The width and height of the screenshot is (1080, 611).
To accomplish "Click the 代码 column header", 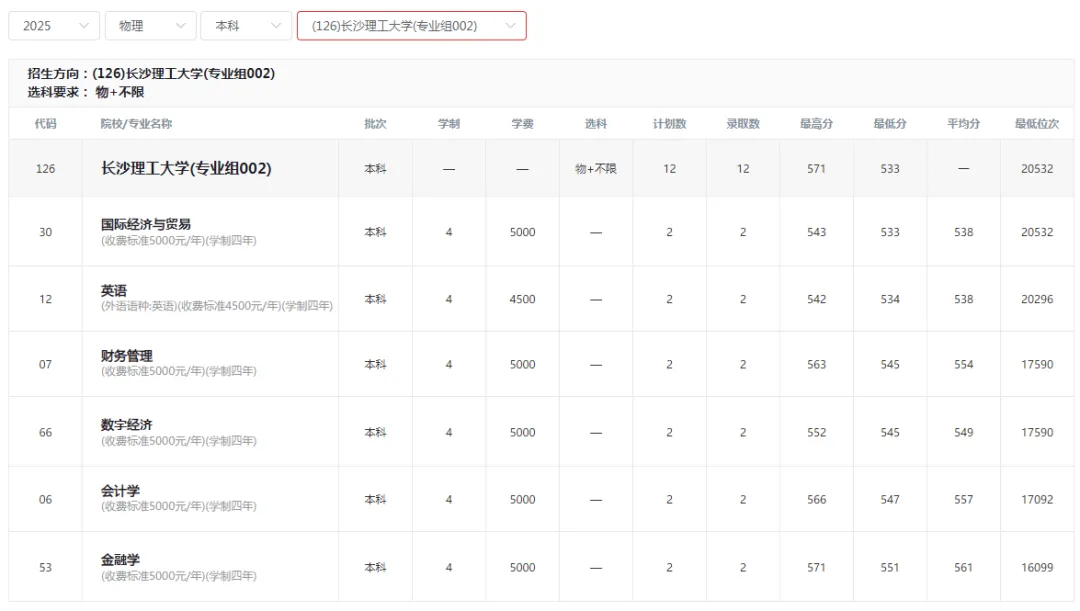I will click(45, 123).
